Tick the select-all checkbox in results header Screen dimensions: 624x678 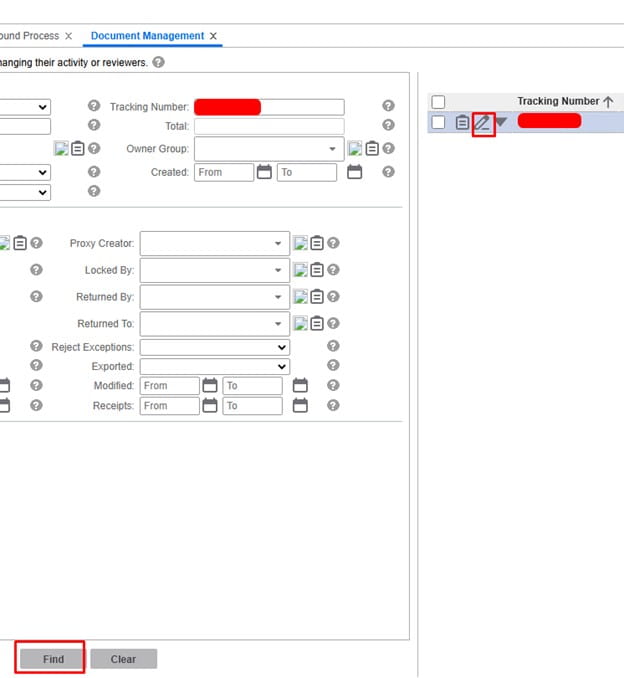[x=438, y=102]
